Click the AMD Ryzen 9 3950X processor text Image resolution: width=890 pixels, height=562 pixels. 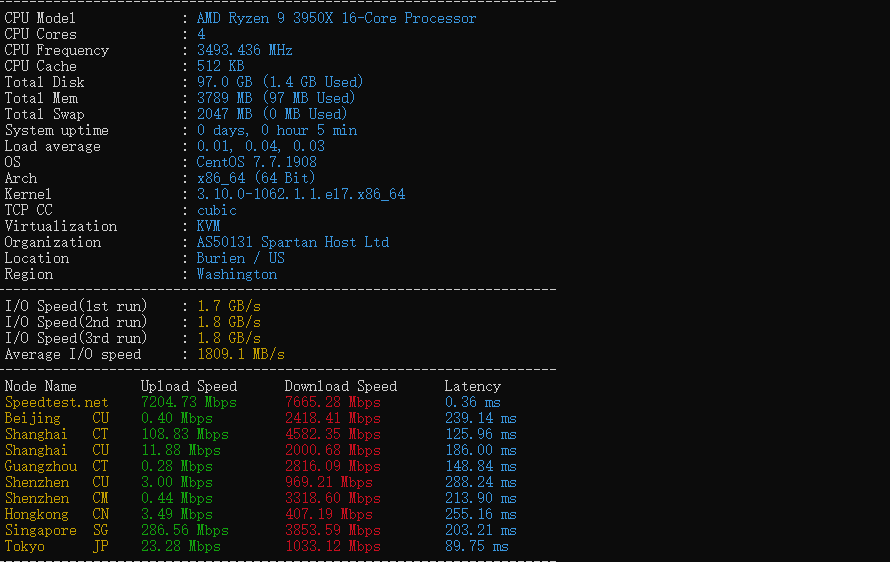(336, 18)
